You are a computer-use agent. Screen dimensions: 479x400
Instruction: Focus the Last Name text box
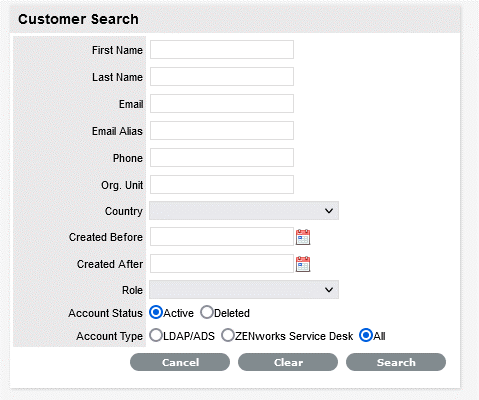pyautogui.click(x=222, y=77)
